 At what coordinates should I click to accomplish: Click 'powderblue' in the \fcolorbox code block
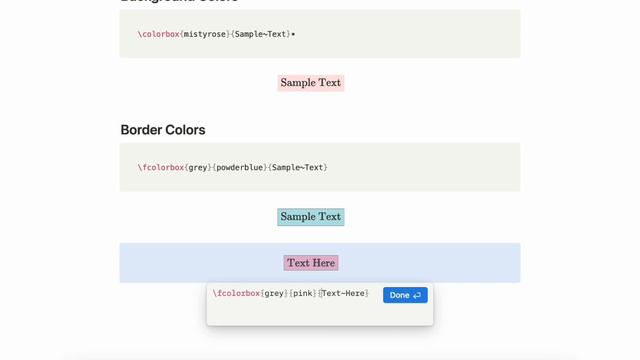pos(240,167)
